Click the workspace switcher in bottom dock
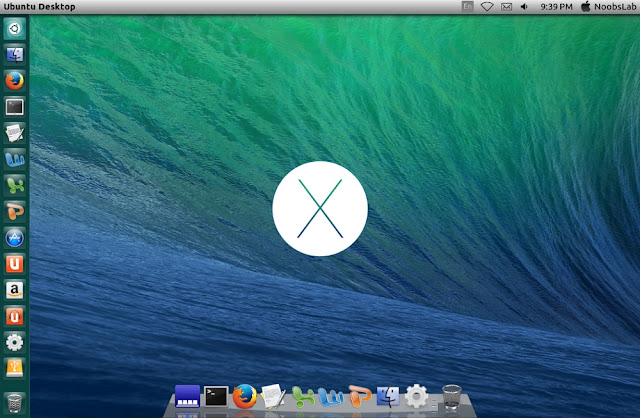640x418 pixels. [x=187, y=396]
